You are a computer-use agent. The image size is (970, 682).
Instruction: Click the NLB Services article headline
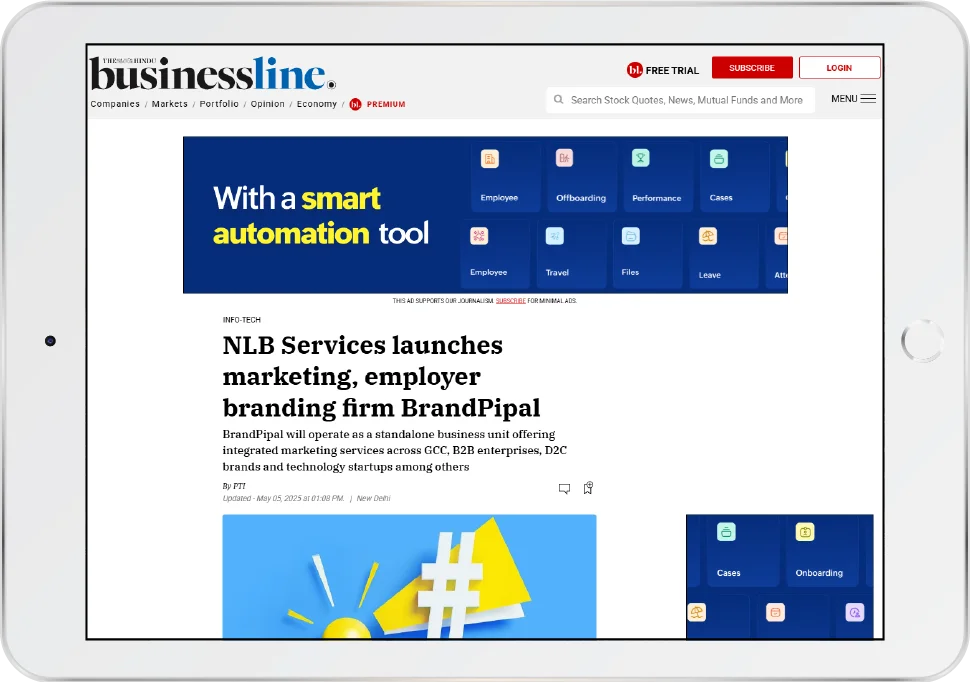coord(381,376)
